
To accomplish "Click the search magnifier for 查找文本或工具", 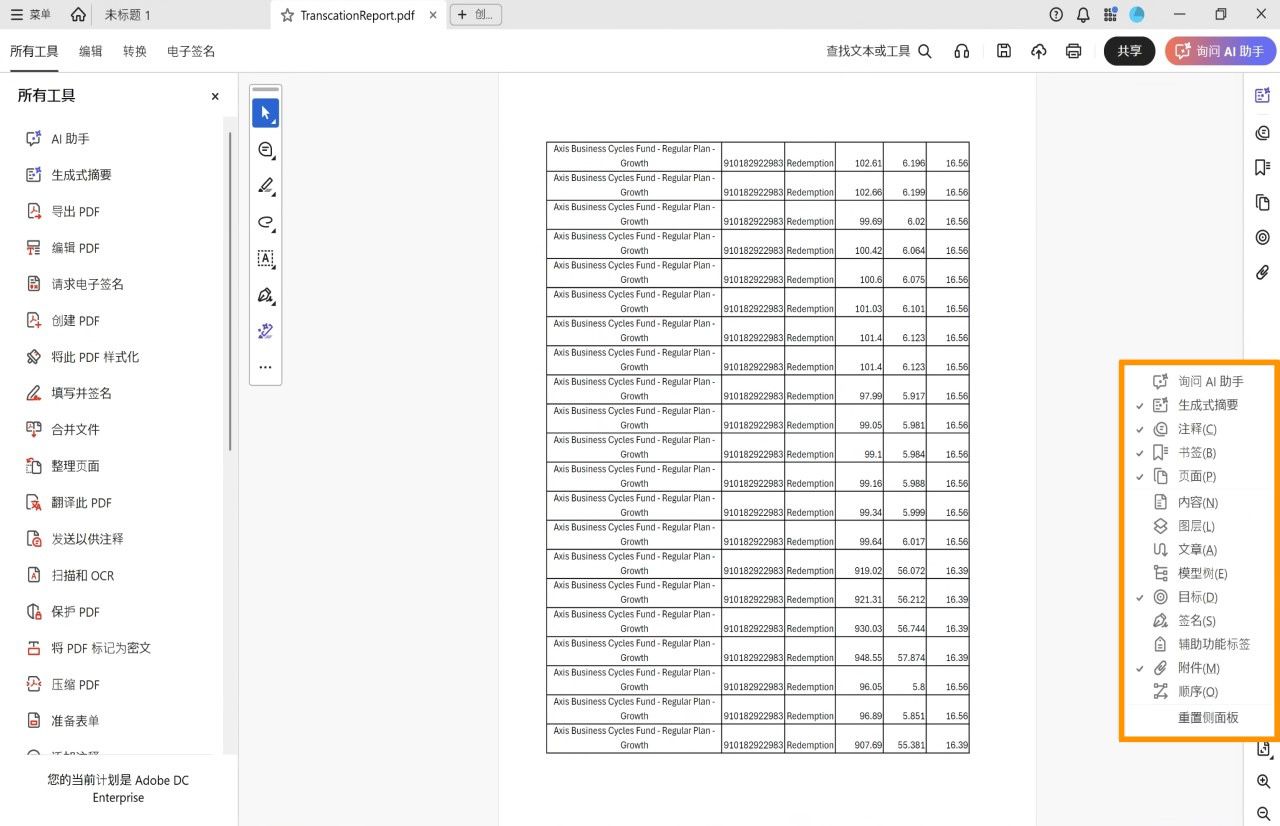I will [x=925, y=51].
